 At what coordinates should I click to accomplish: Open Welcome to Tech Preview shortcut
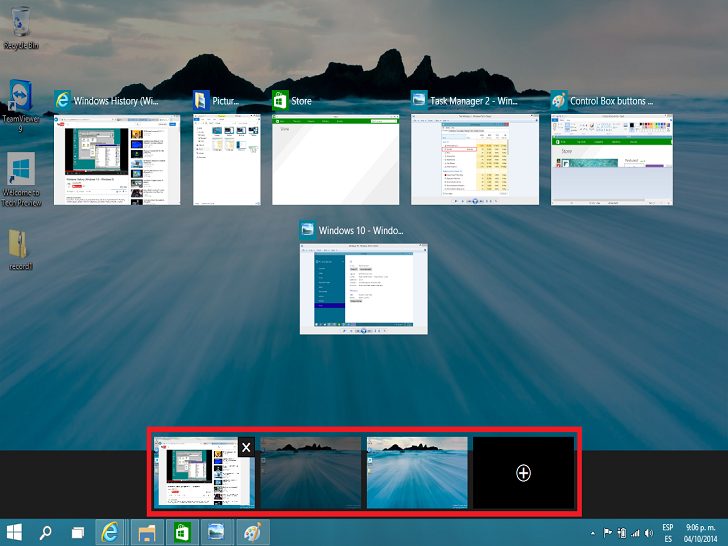[21, 180]
